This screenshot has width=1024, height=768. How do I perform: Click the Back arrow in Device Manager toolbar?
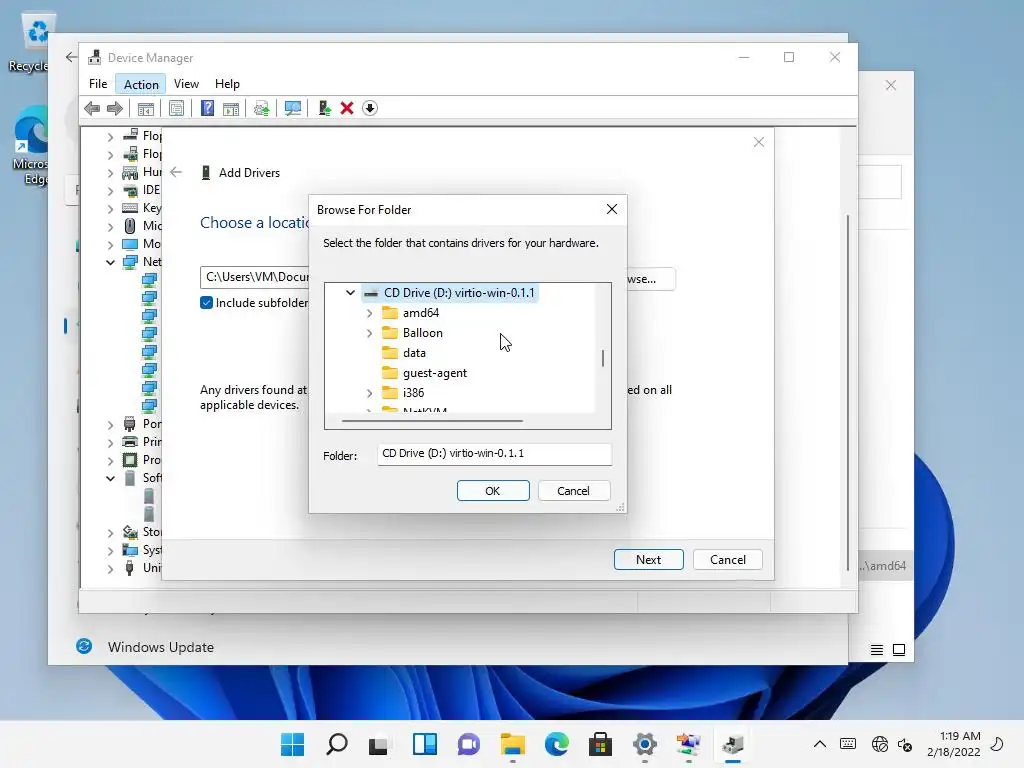coord(92,108)
